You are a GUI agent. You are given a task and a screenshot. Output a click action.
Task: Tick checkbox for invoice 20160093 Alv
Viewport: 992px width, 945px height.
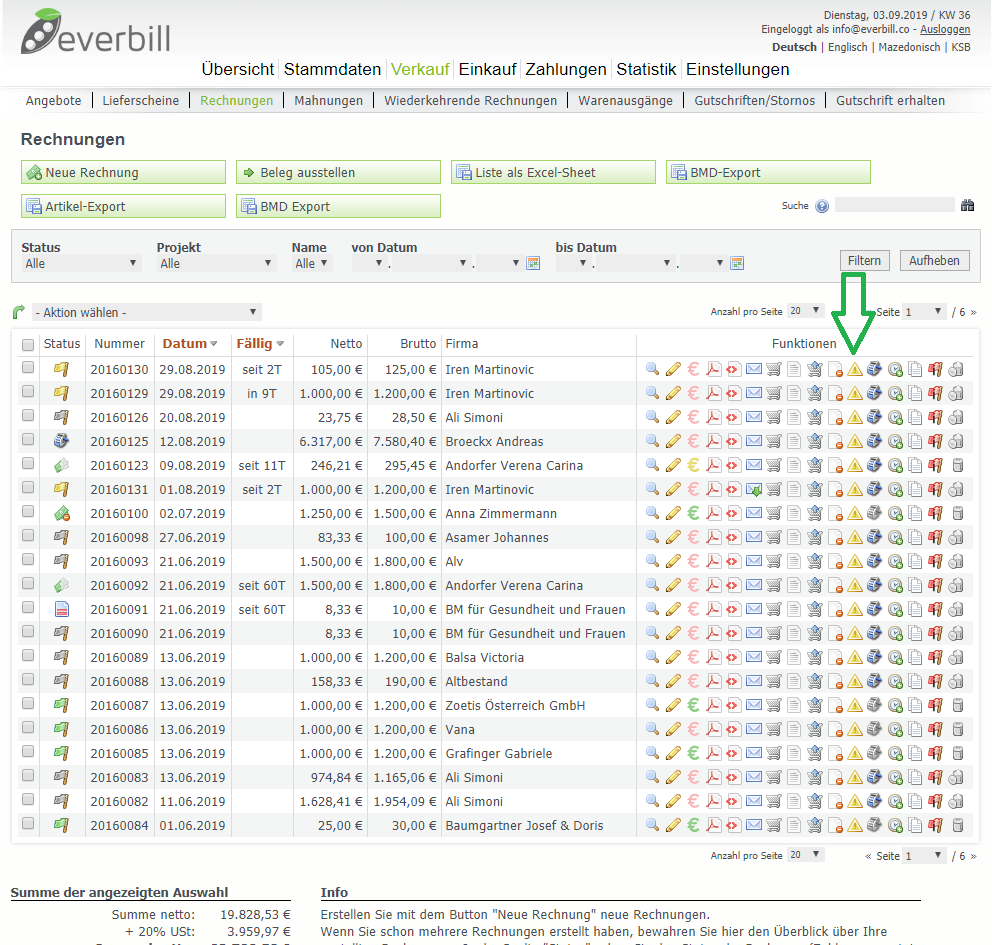pyautogui.click(x=28, y=560)
